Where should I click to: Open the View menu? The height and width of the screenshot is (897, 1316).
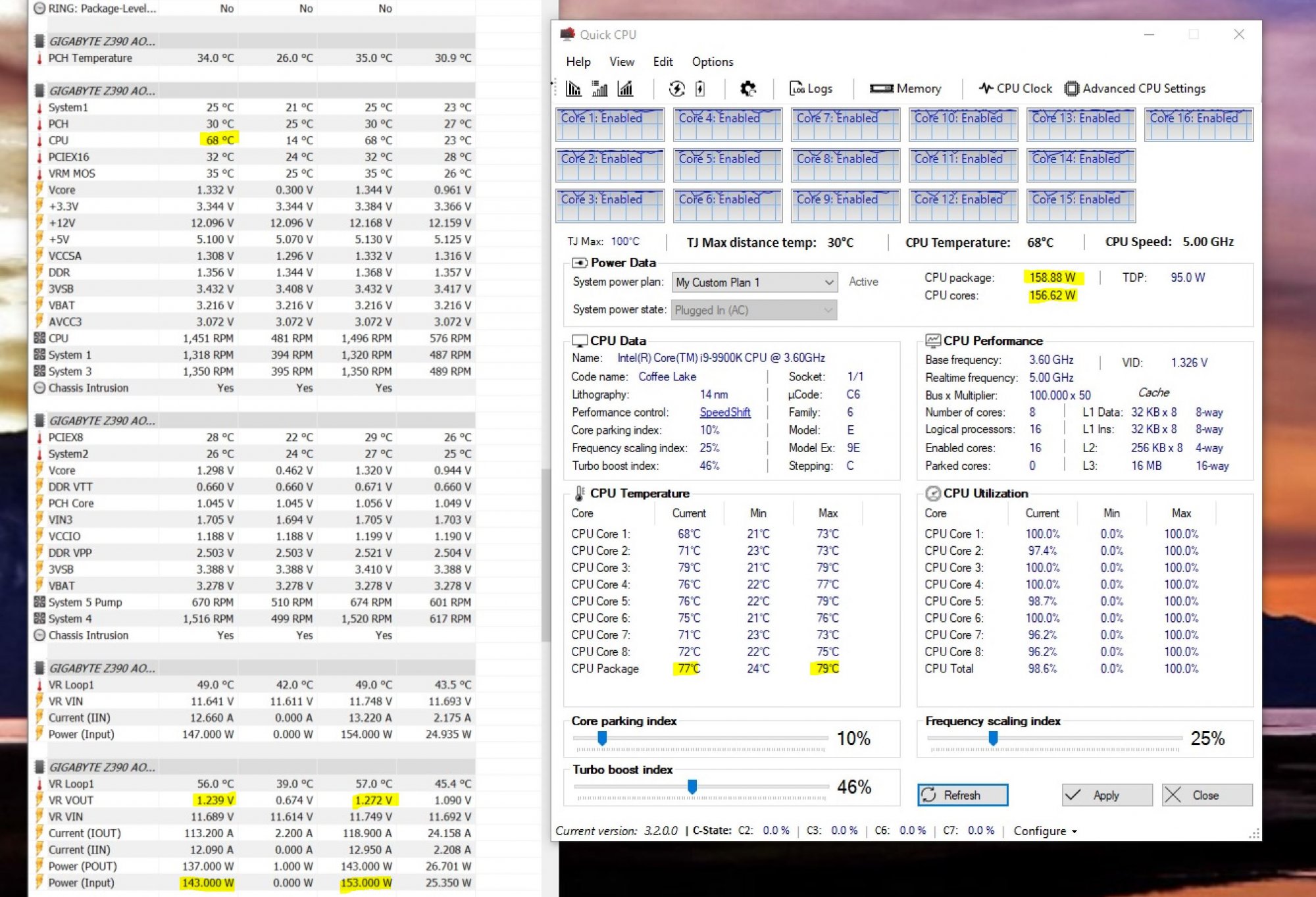(621, 62)
